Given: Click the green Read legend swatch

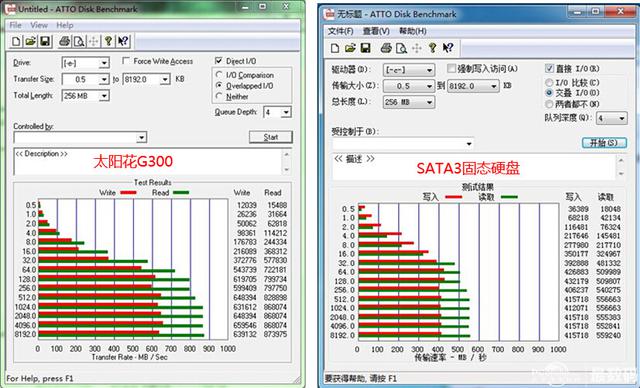Looking at the screenshot, I should pyautogui.click(x=181, y=193).
